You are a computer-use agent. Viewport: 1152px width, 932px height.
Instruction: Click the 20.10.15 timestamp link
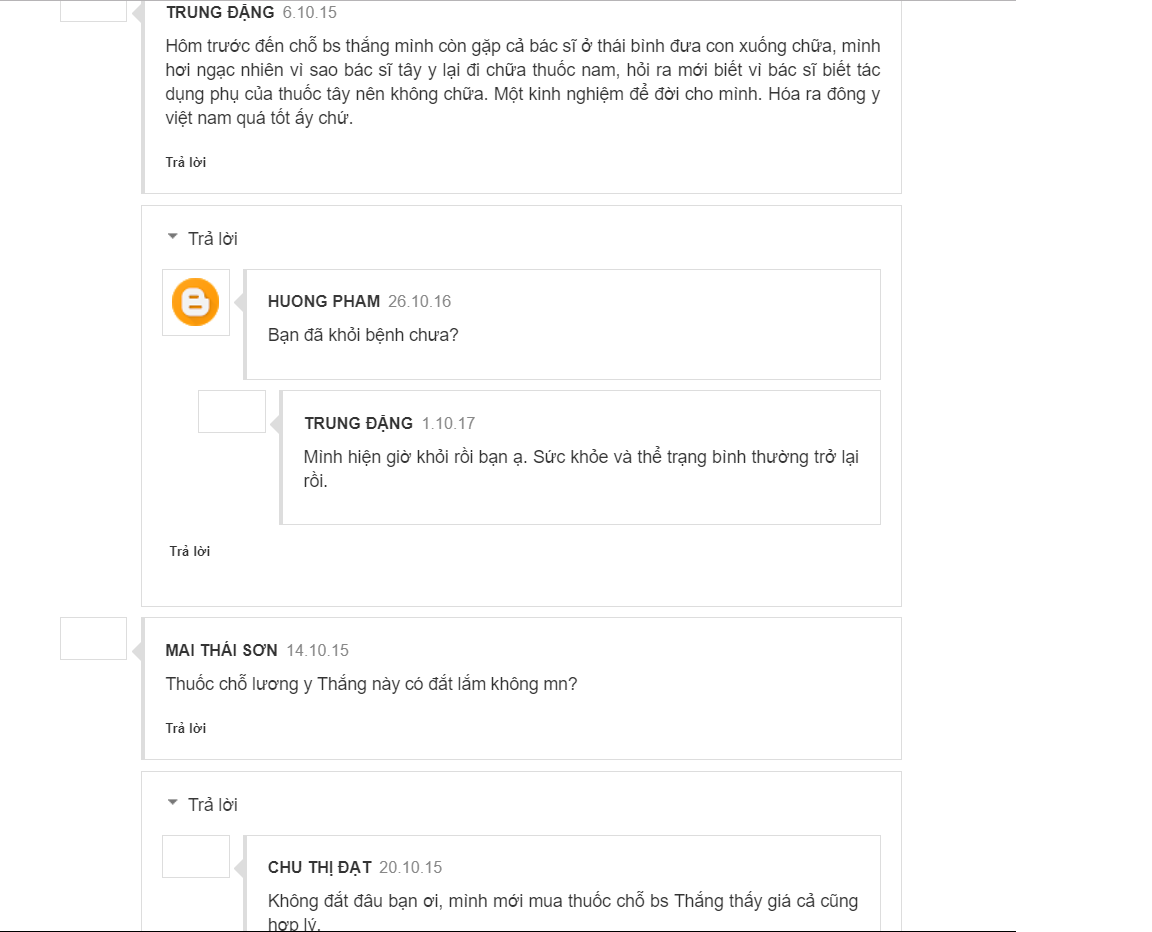tap(411, 867)
